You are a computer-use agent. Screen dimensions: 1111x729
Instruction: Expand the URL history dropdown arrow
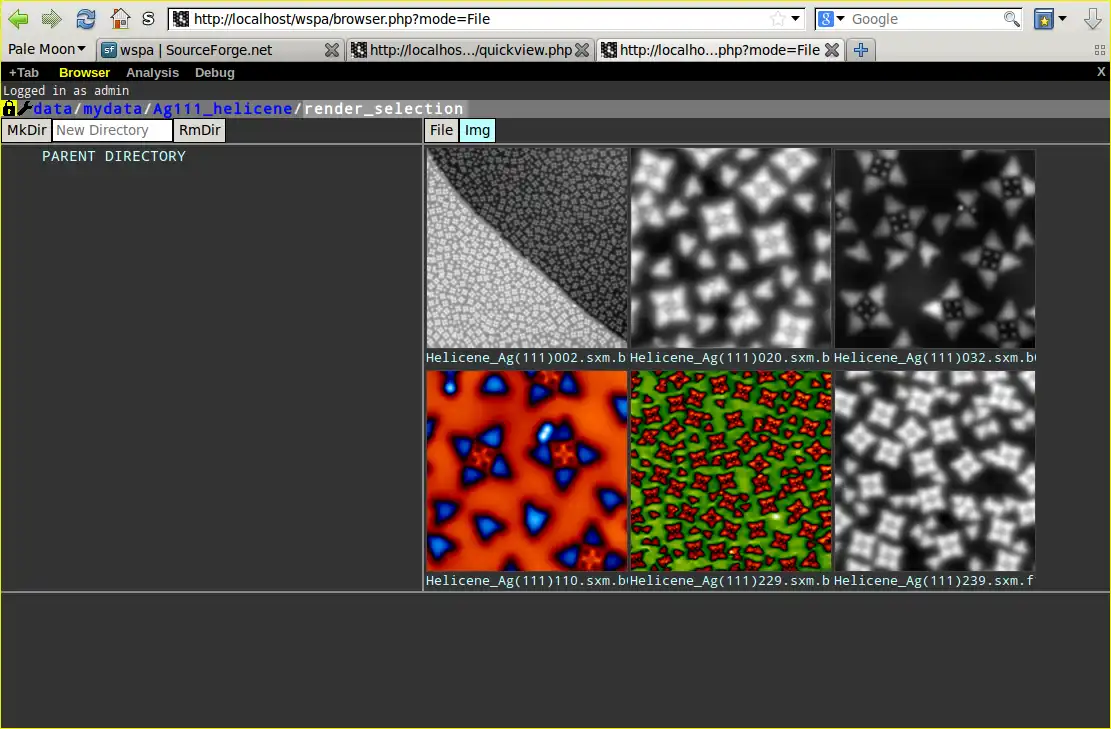pos(796,19)
